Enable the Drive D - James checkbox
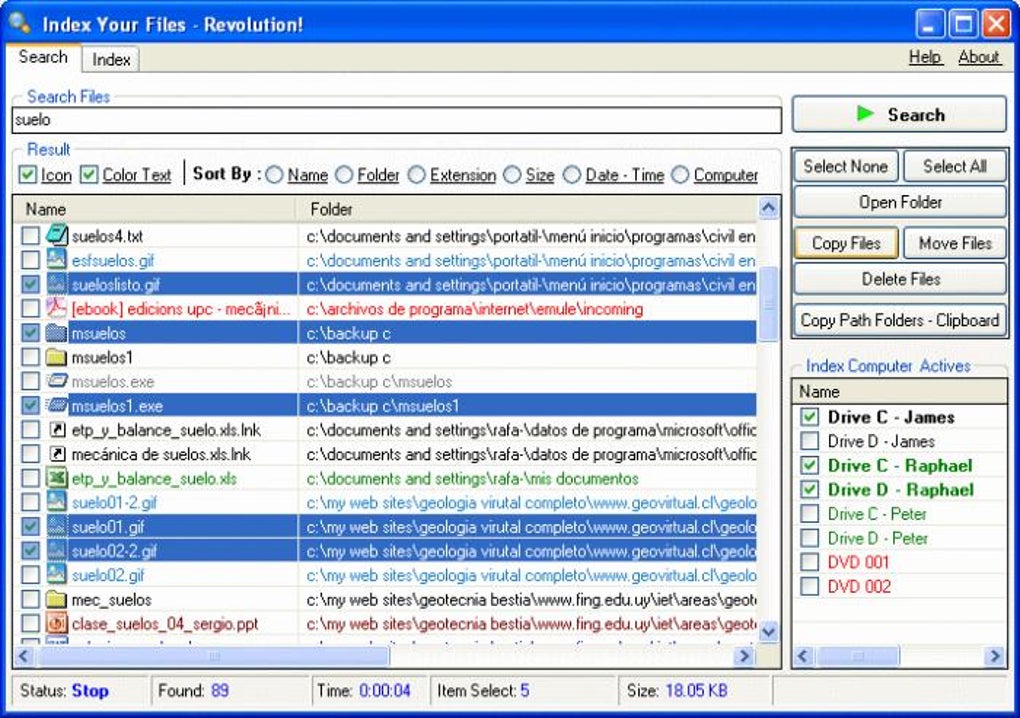This screenshot has height=718, width=1020. point(809,441)
